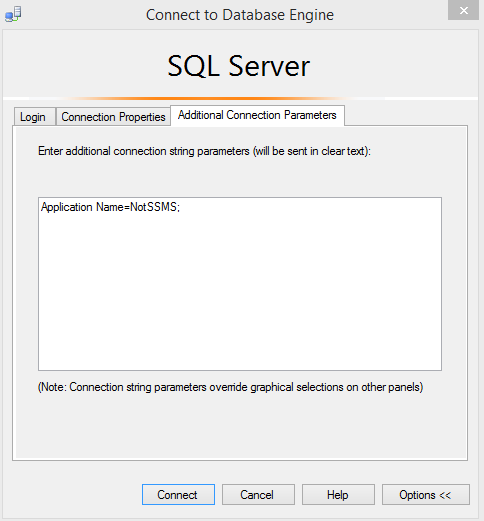Cancel the connection dialog

pos(258,495)
